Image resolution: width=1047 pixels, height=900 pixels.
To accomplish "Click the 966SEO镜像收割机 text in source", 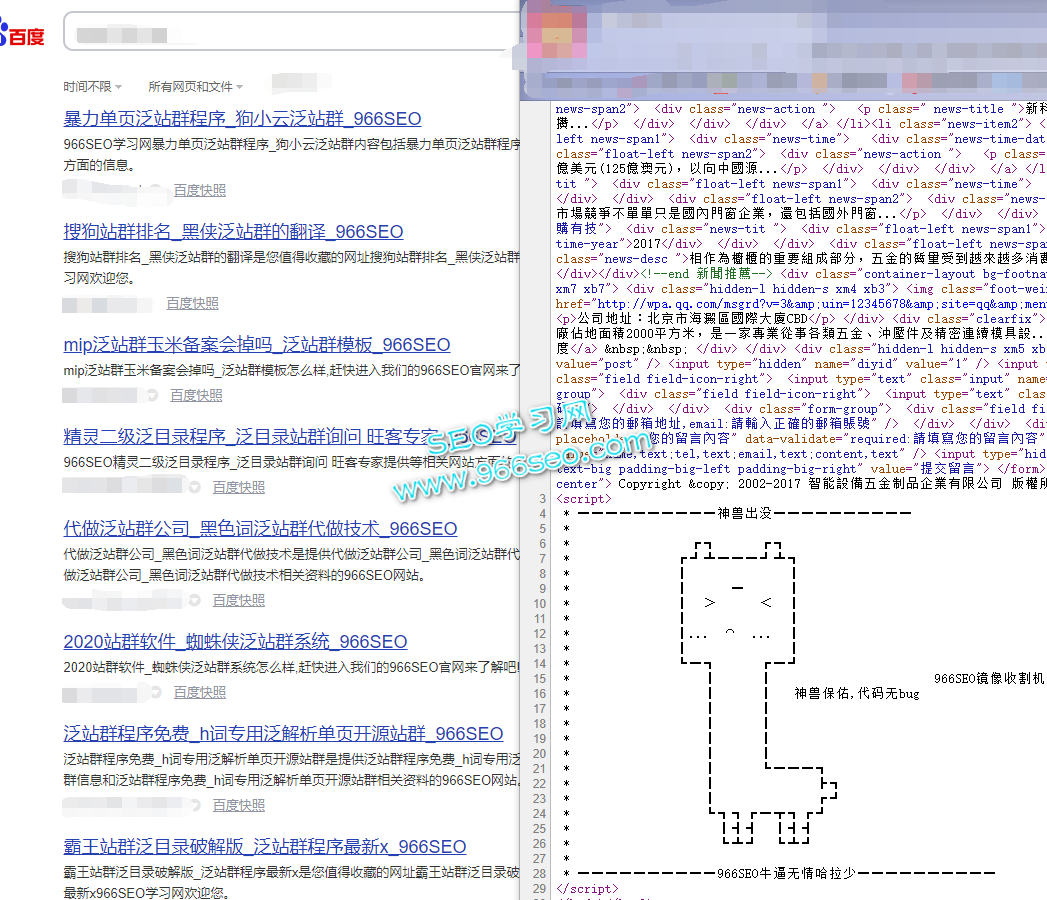I will point(989,678).
